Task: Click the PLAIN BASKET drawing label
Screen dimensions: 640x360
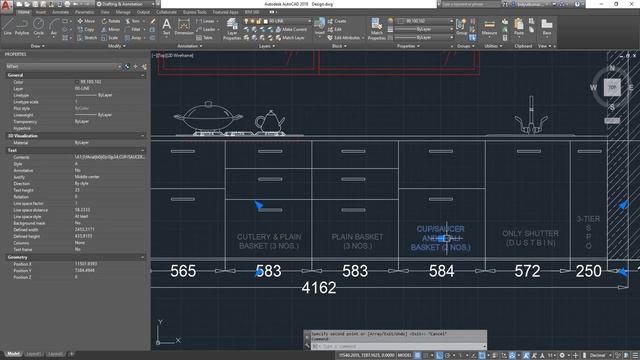Action: pos(357,241)
